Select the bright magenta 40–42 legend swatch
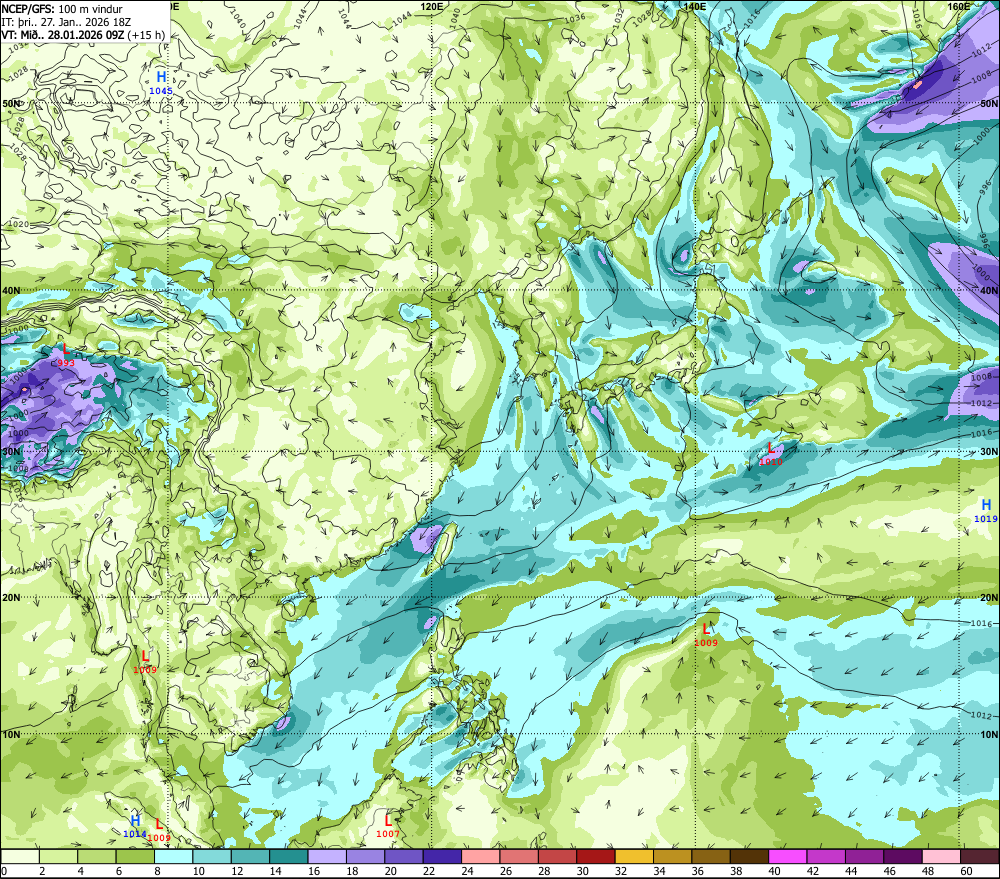The height and width of the screenshot is (879, 1000). (788, 856)
